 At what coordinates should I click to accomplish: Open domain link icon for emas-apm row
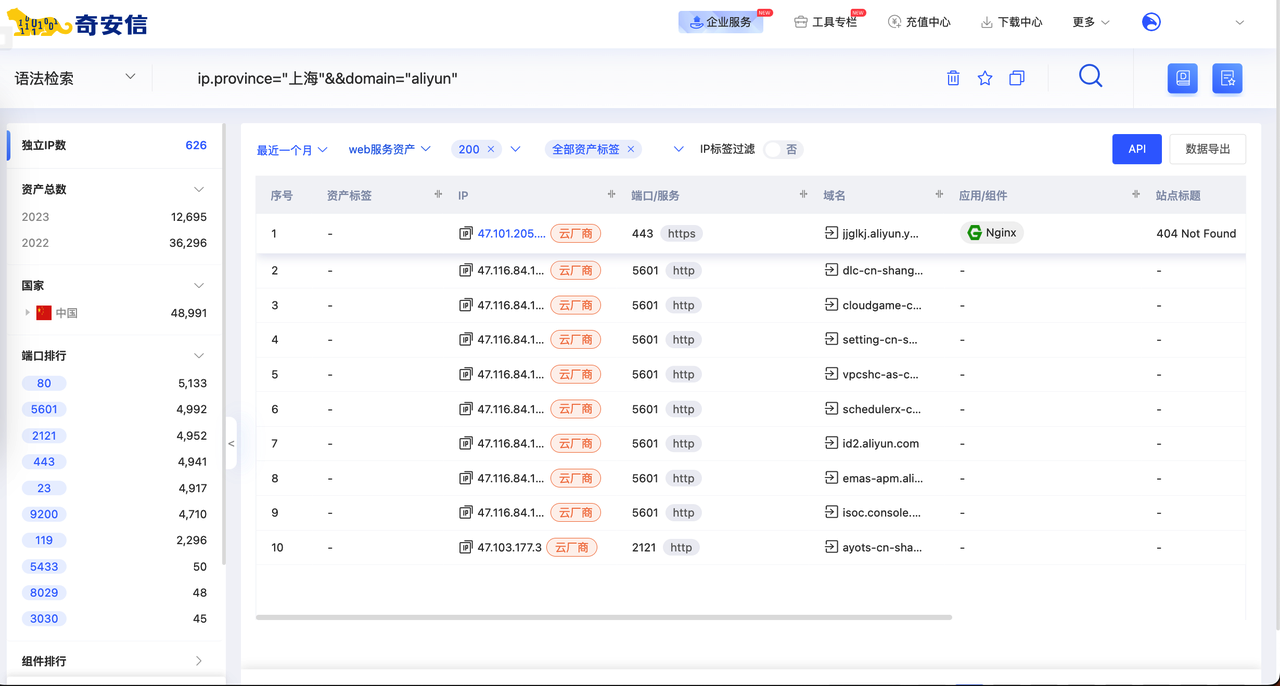click(x=831, y=478)
